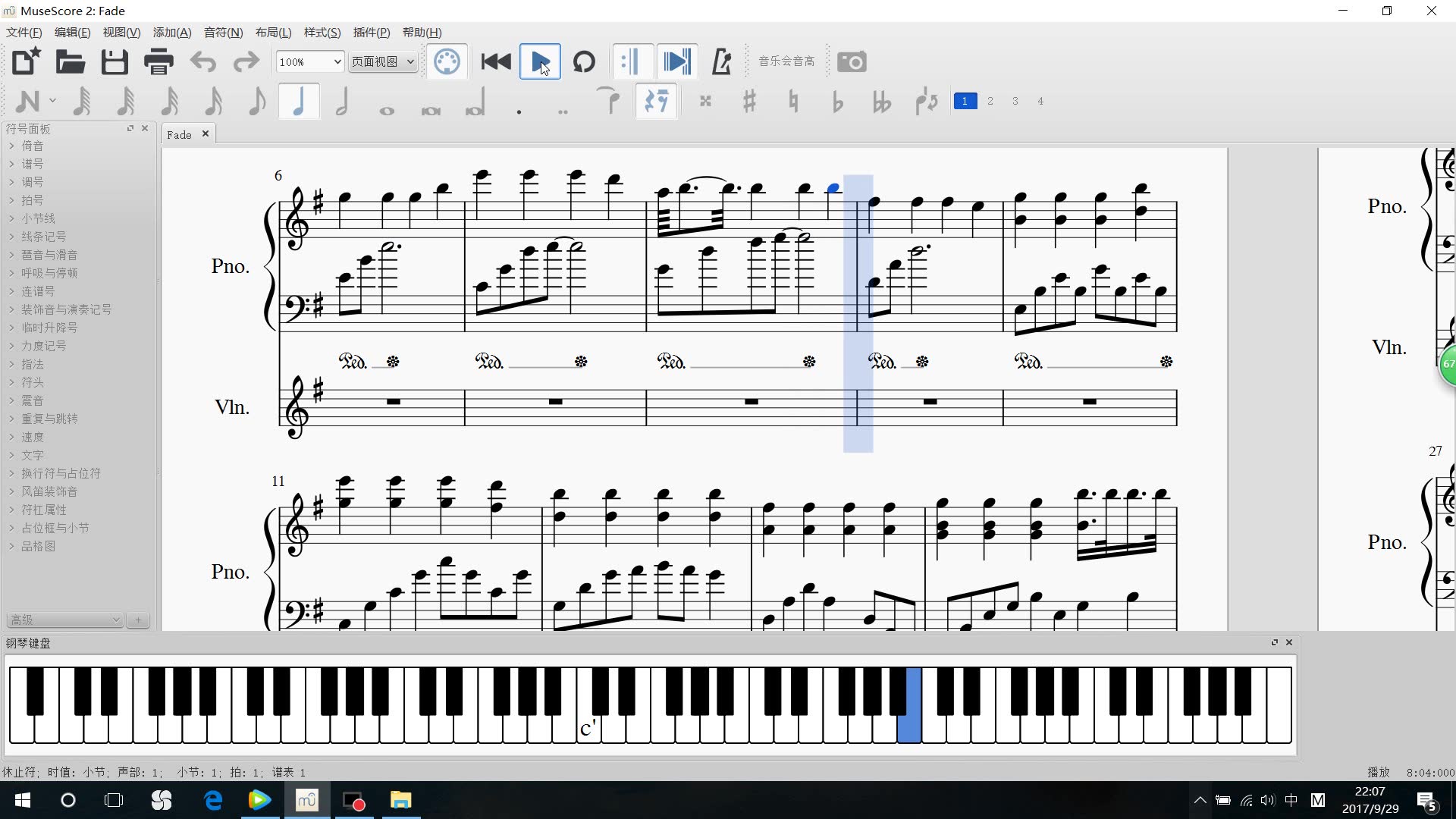Open the 插件(P) menu
Image resolution: width=1456 pixels, height=819 pixels.
click(x=372, y=33)
